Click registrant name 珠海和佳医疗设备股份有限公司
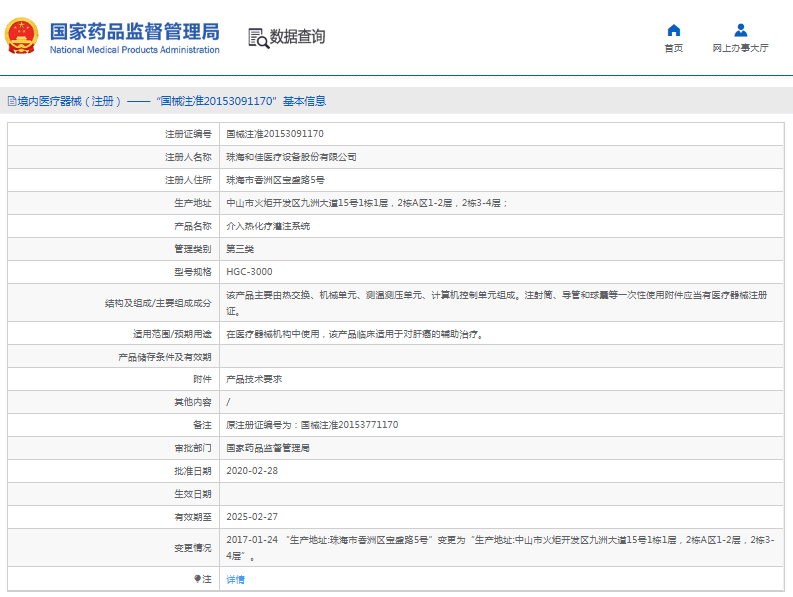 [x=291, y=157]
